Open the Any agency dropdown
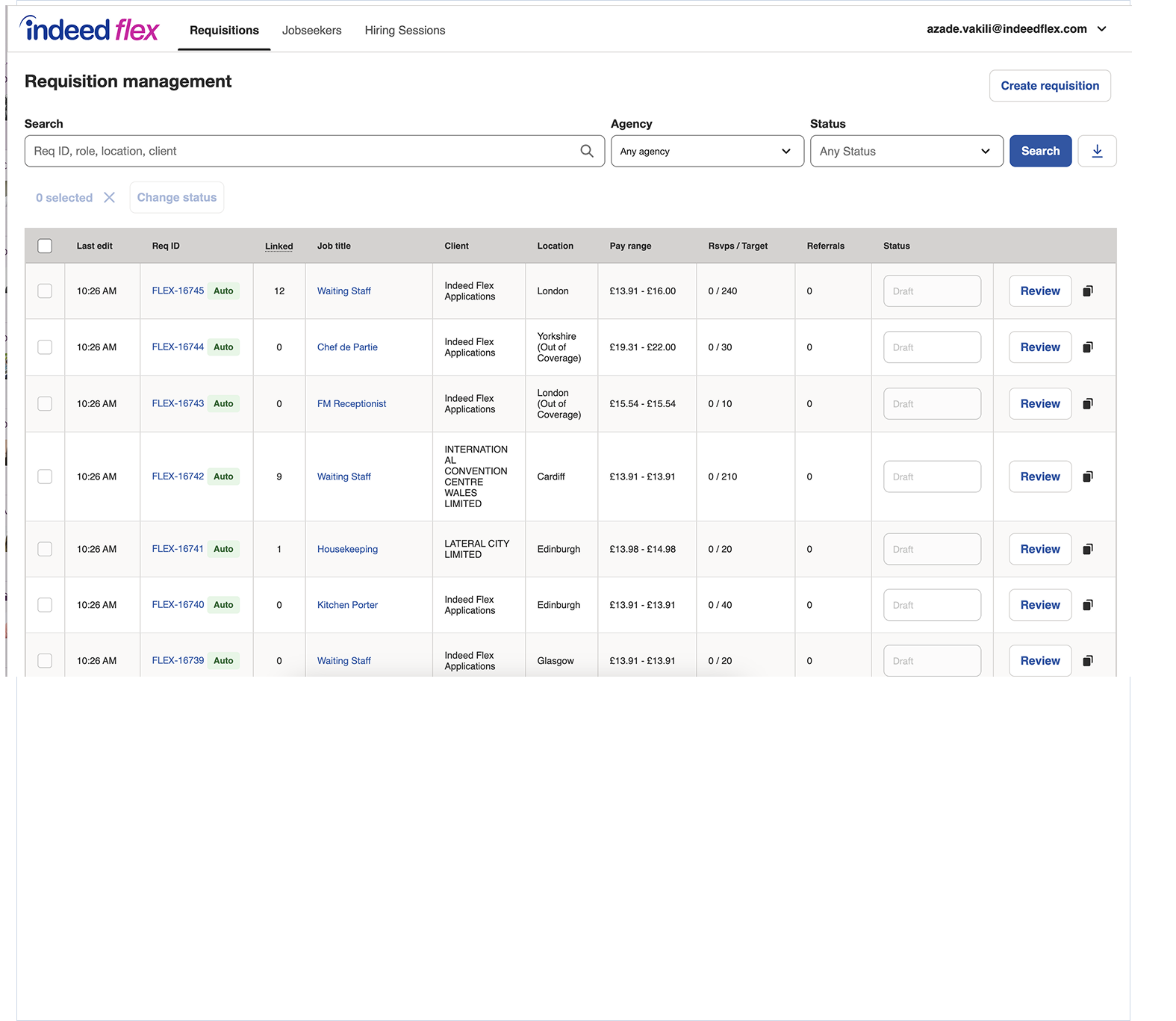The width and height of the screenshot is (1176, 1021). tap(706, 151)
